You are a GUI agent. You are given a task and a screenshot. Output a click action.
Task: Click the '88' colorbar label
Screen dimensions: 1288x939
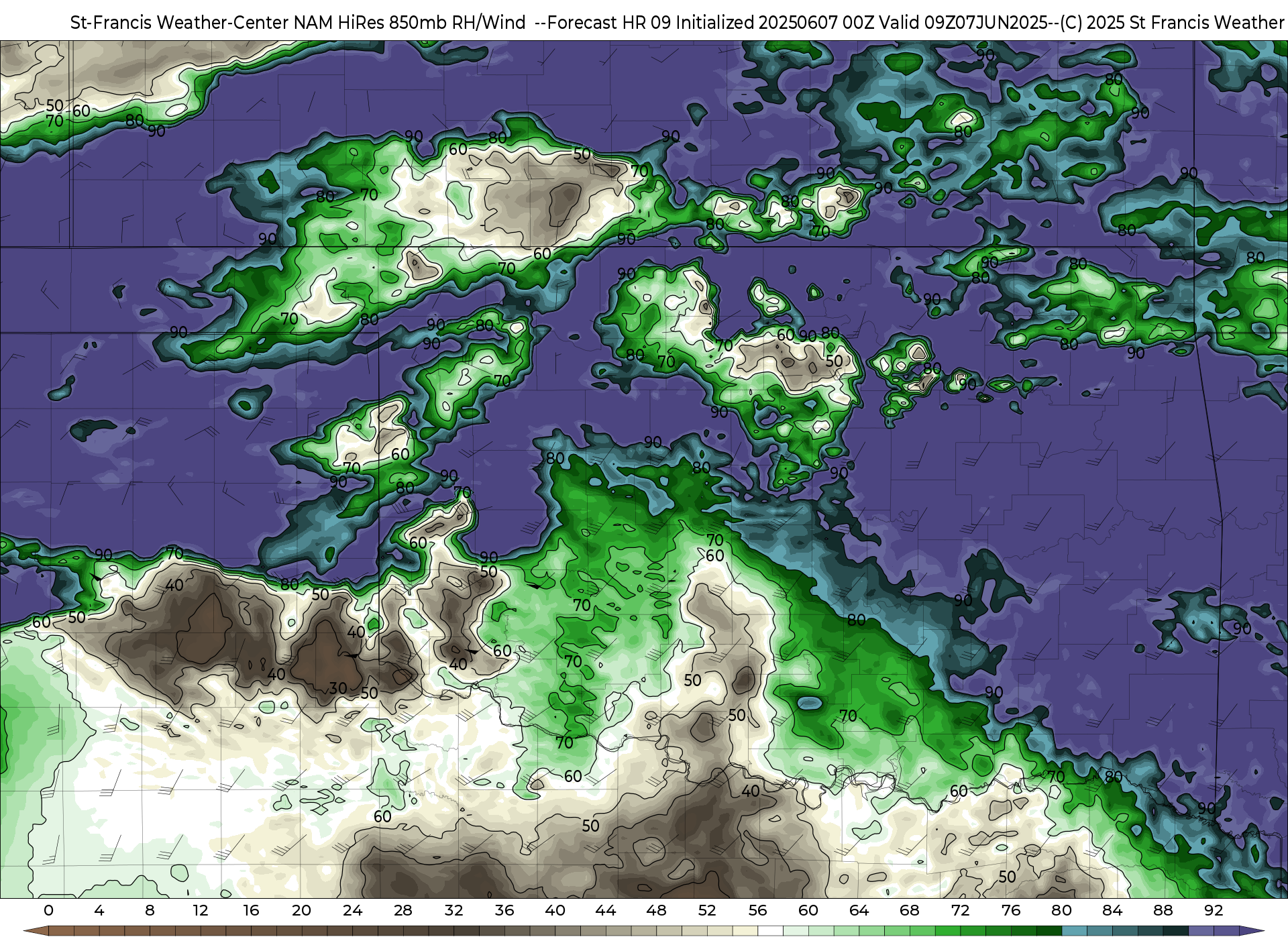pos(1163,910)
